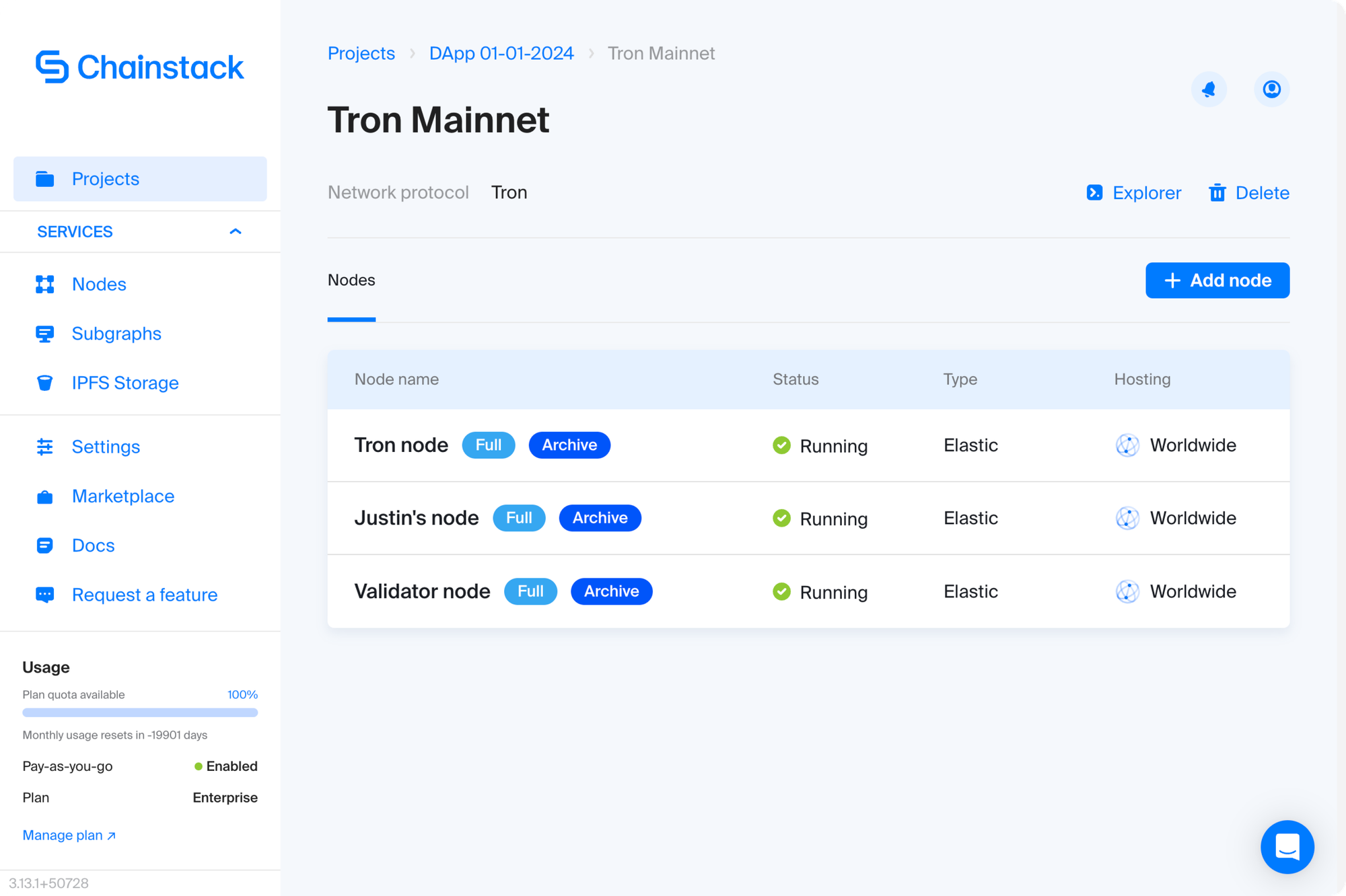Click the Marketplace briefcase icon
The image size is (1346, 896).
point(45,497)
